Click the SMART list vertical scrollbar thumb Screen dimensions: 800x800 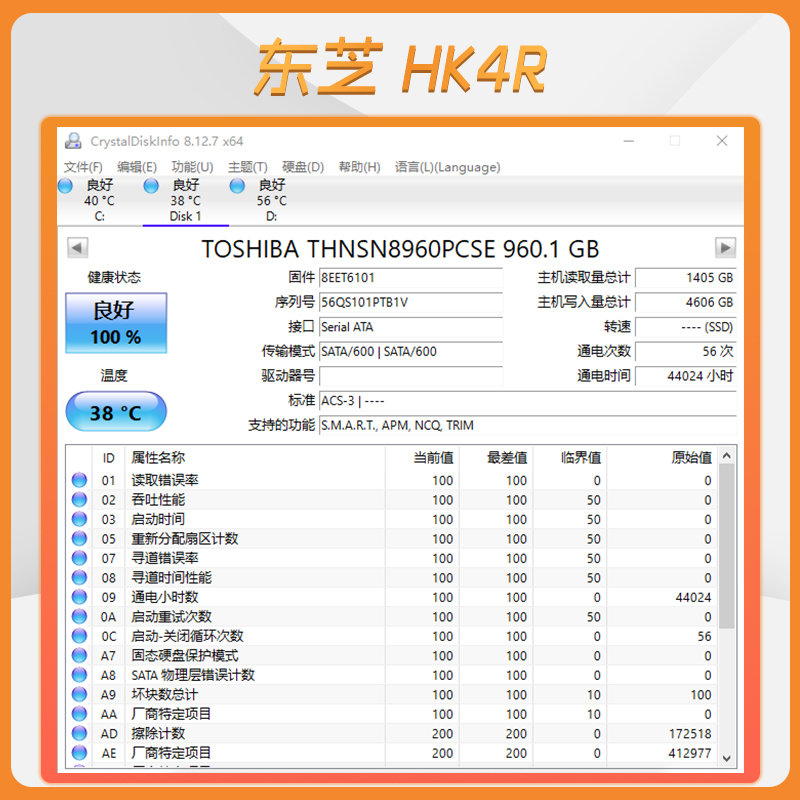coord(727,546)
